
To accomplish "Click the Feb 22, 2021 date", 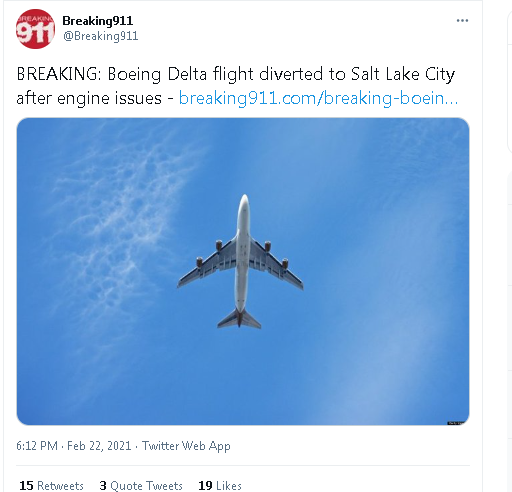I will [x=99, y=446].
